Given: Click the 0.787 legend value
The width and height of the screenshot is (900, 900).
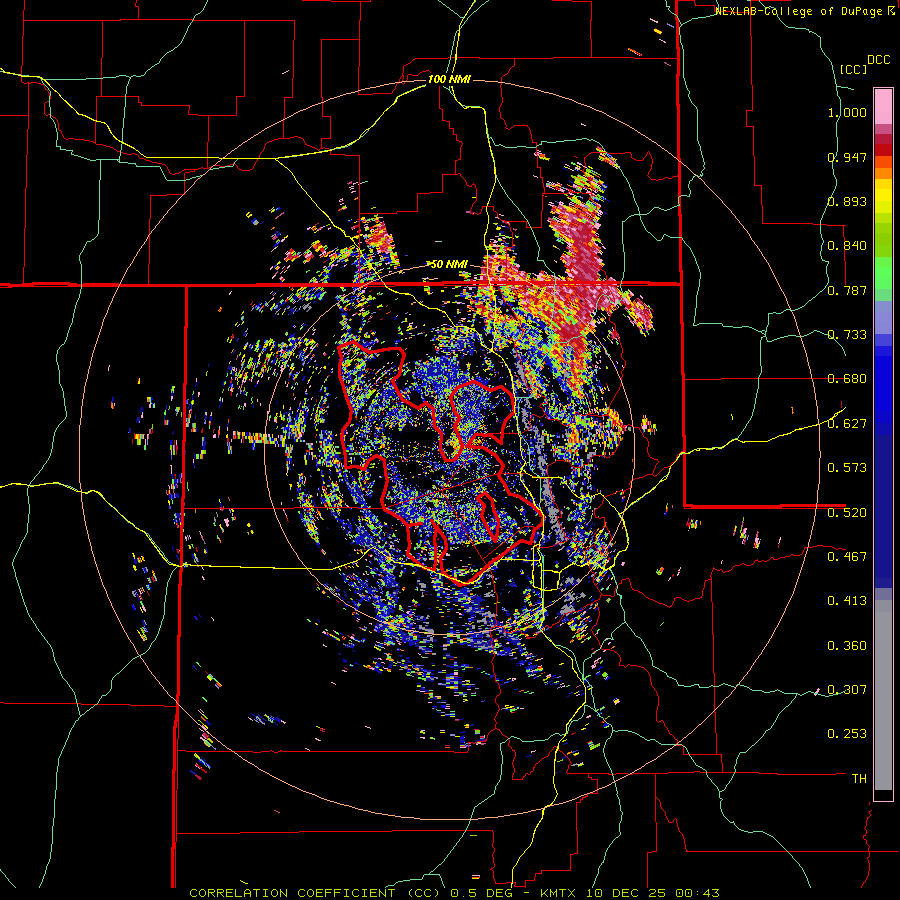Looking at the screenshot, I should [x=847, y=290].
